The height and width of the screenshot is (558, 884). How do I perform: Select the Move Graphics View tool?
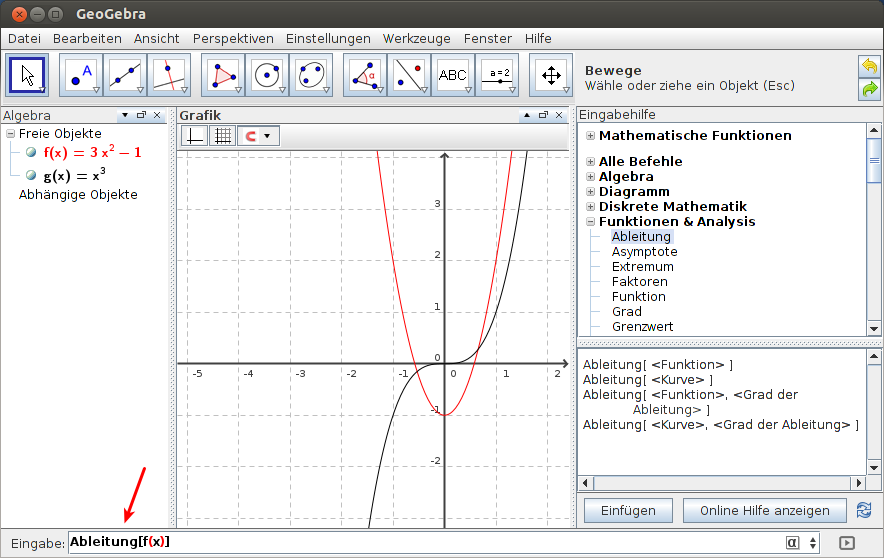[551, 75]
